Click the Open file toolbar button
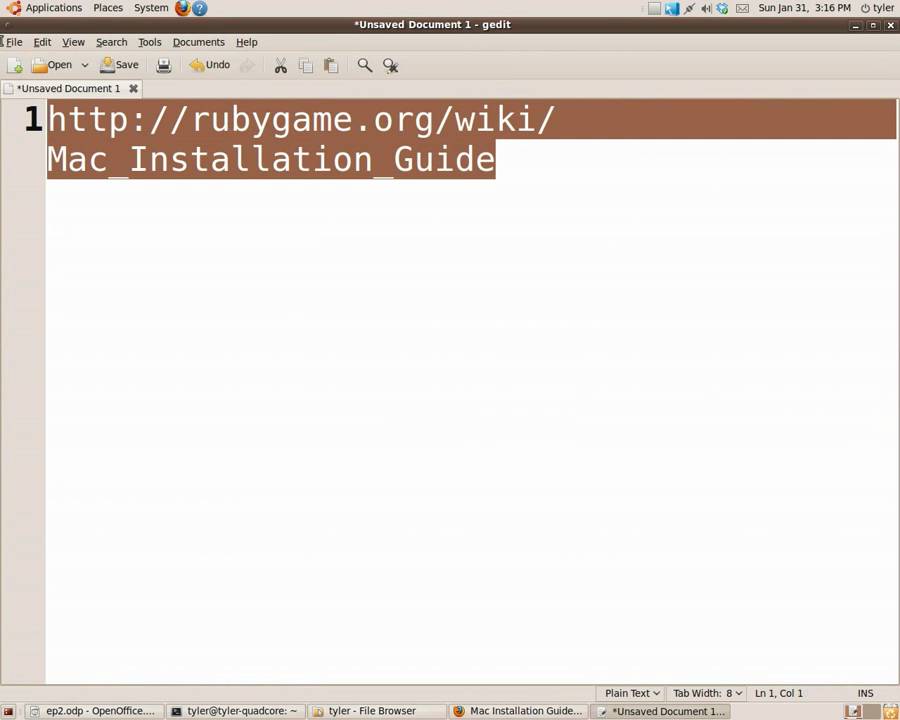The width and height of the screenshot is (900, 720). pos(52,65)
